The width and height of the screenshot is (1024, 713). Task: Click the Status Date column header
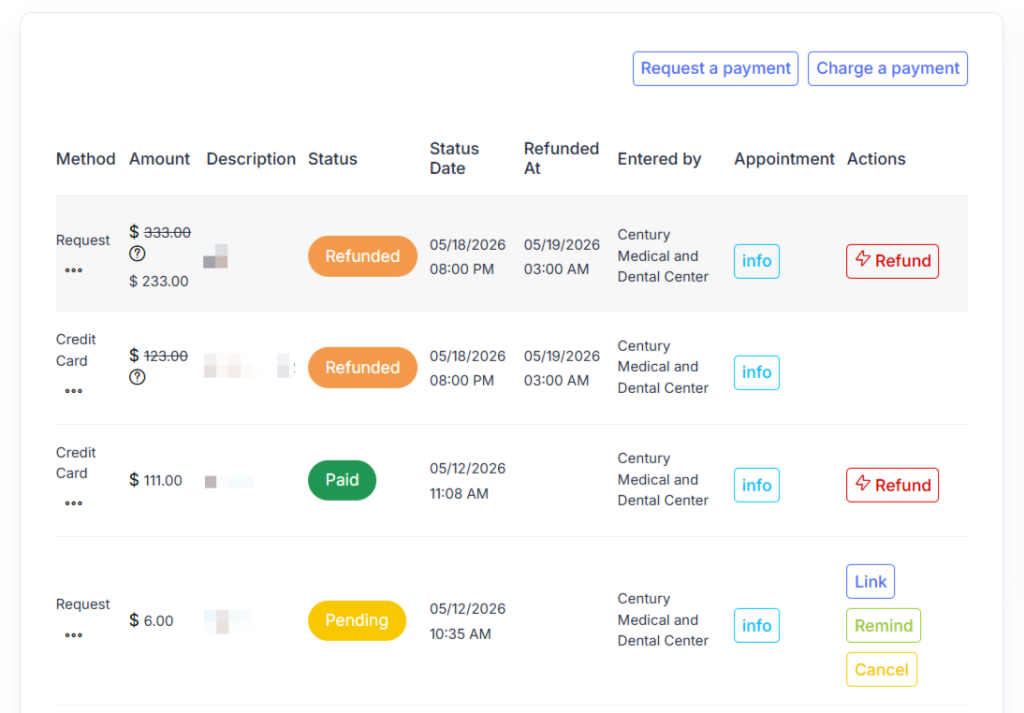[455, 159]
